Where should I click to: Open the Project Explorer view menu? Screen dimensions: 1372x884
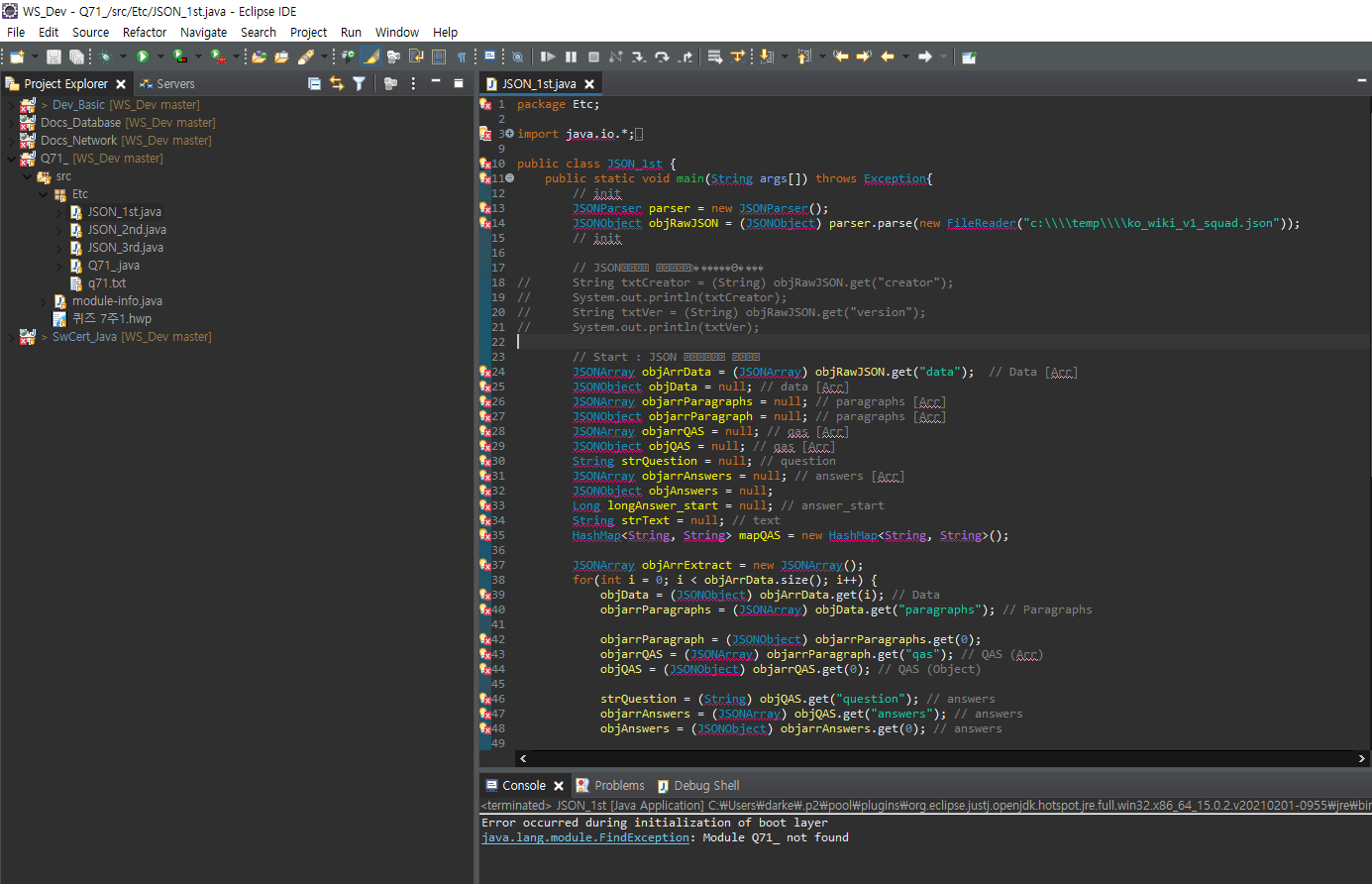(x=413, y=84)
